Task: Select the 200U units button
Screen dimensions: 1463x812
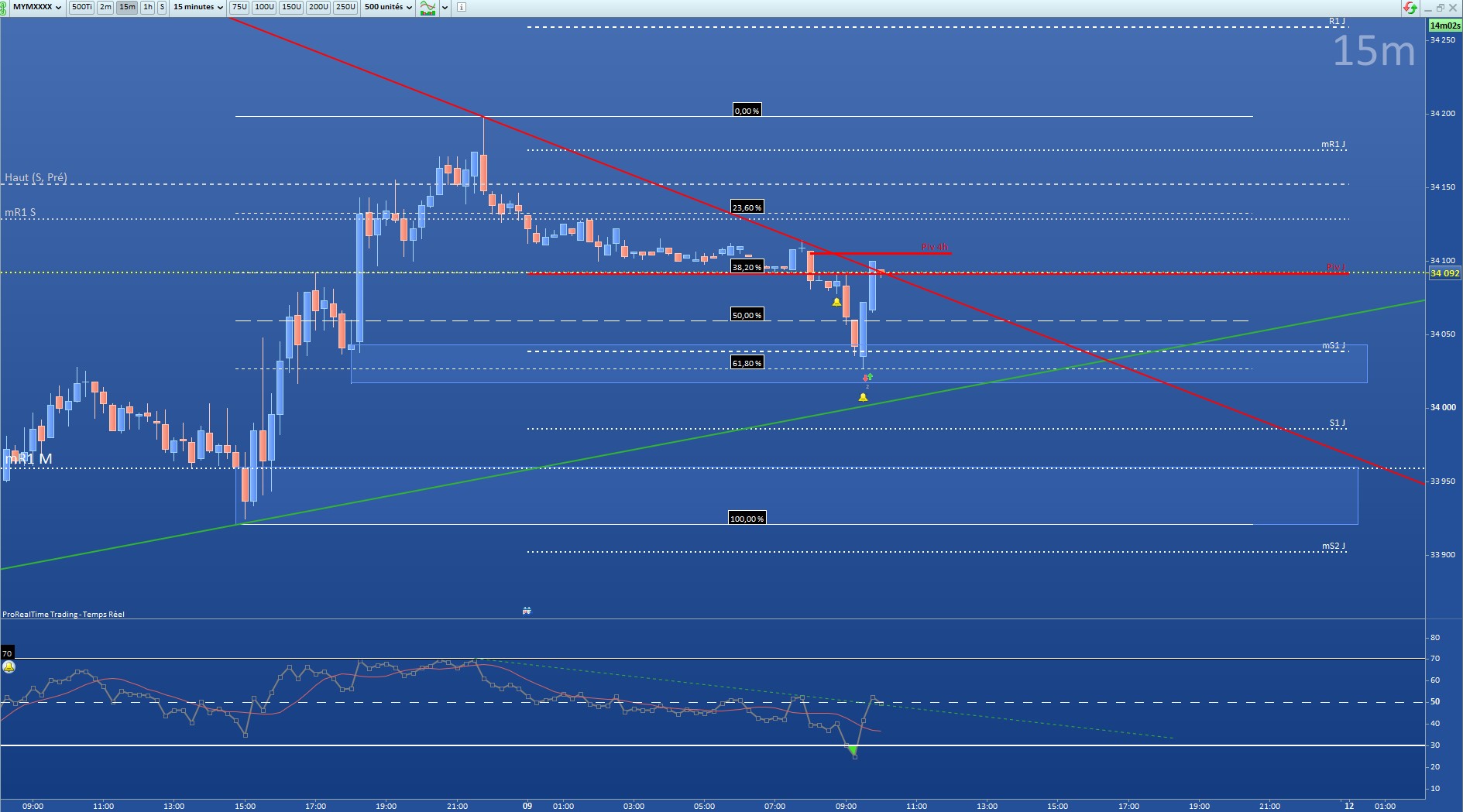Action: click(x=318, y=7)
